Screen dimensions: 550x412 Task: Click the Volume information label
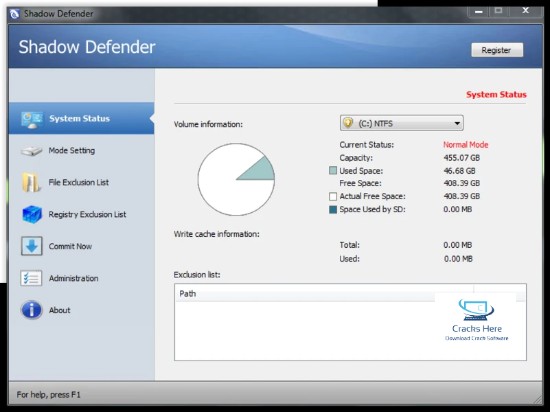pyautogui.click(x=208, y=124)
